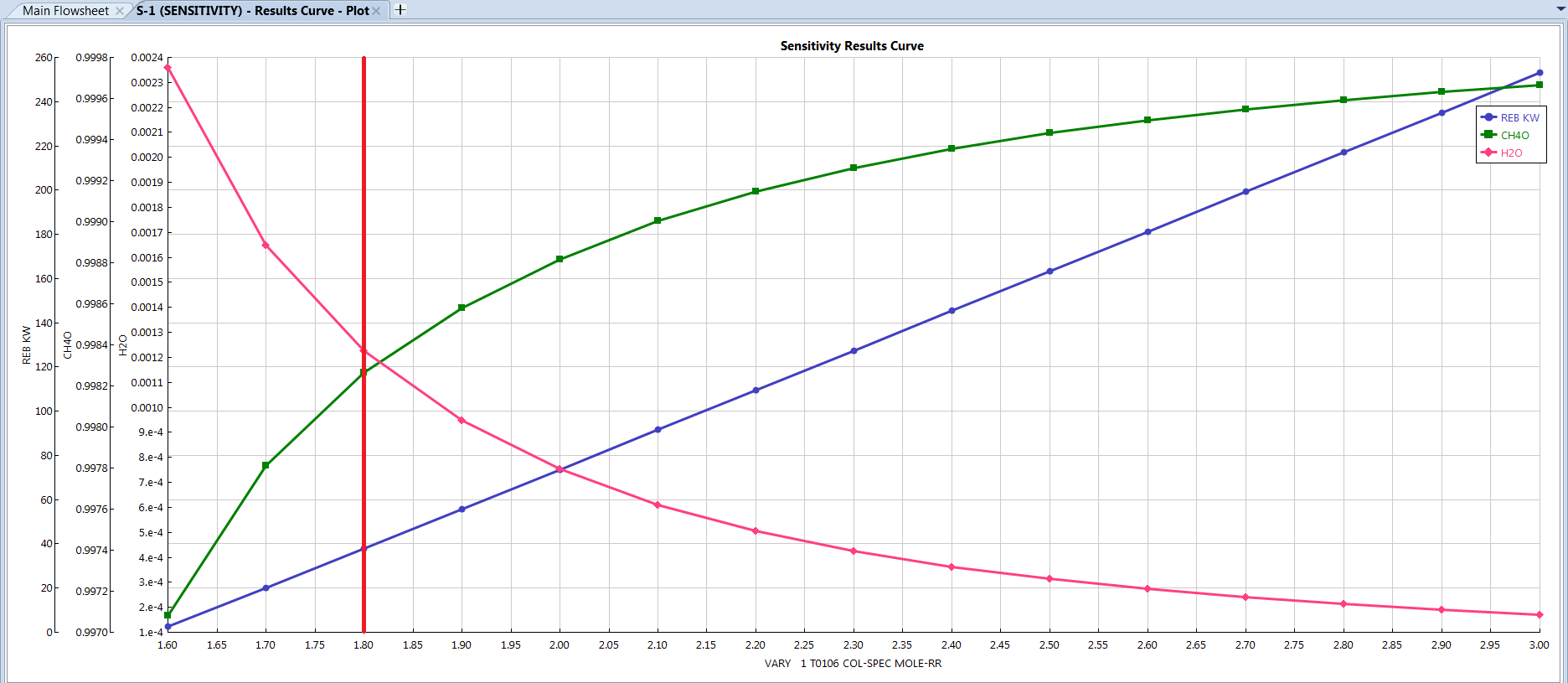Select the S-1 (SENSITIVITY) Results Curve tab
1568x683 pixels.
pos(252,10)
